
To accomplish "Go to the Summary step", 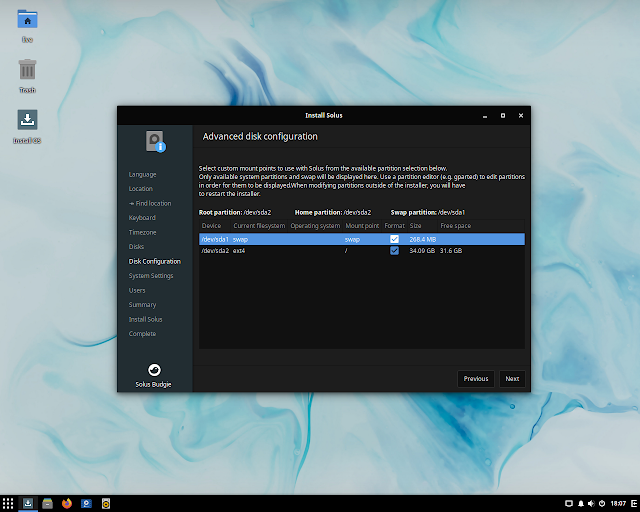I will click(142, 305).
